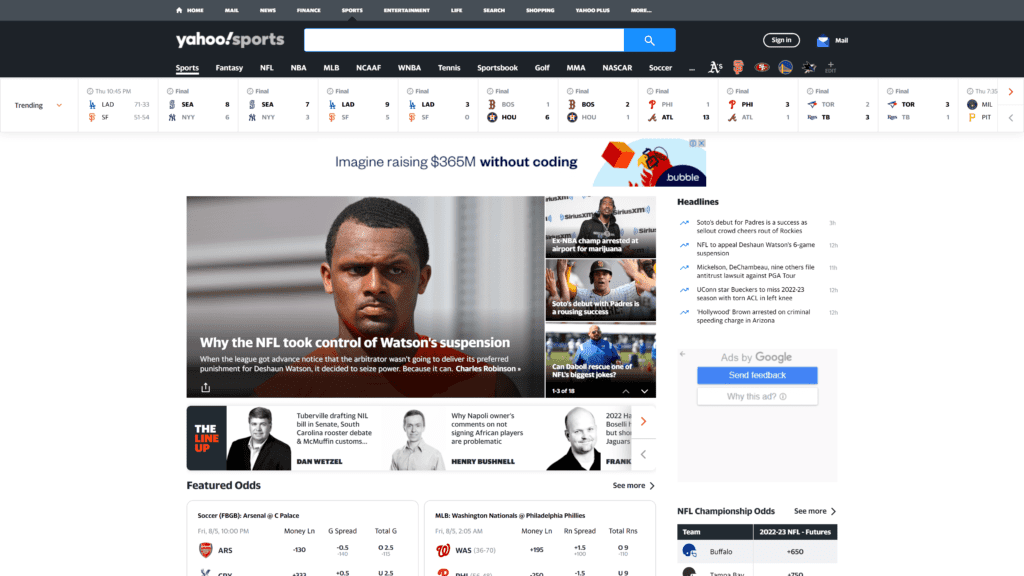Open Henry Bushnell Napoli column

coord(460,438)
